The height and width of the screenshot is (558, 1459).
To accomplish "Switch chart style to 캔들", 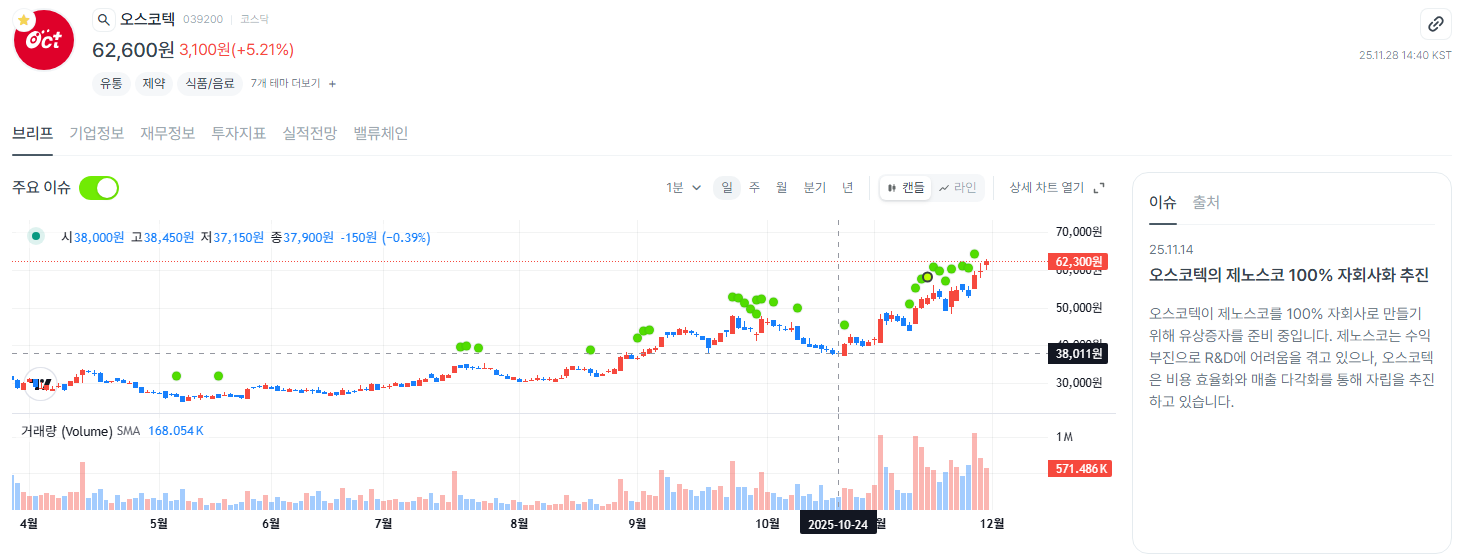I will [x=906, y=187].
